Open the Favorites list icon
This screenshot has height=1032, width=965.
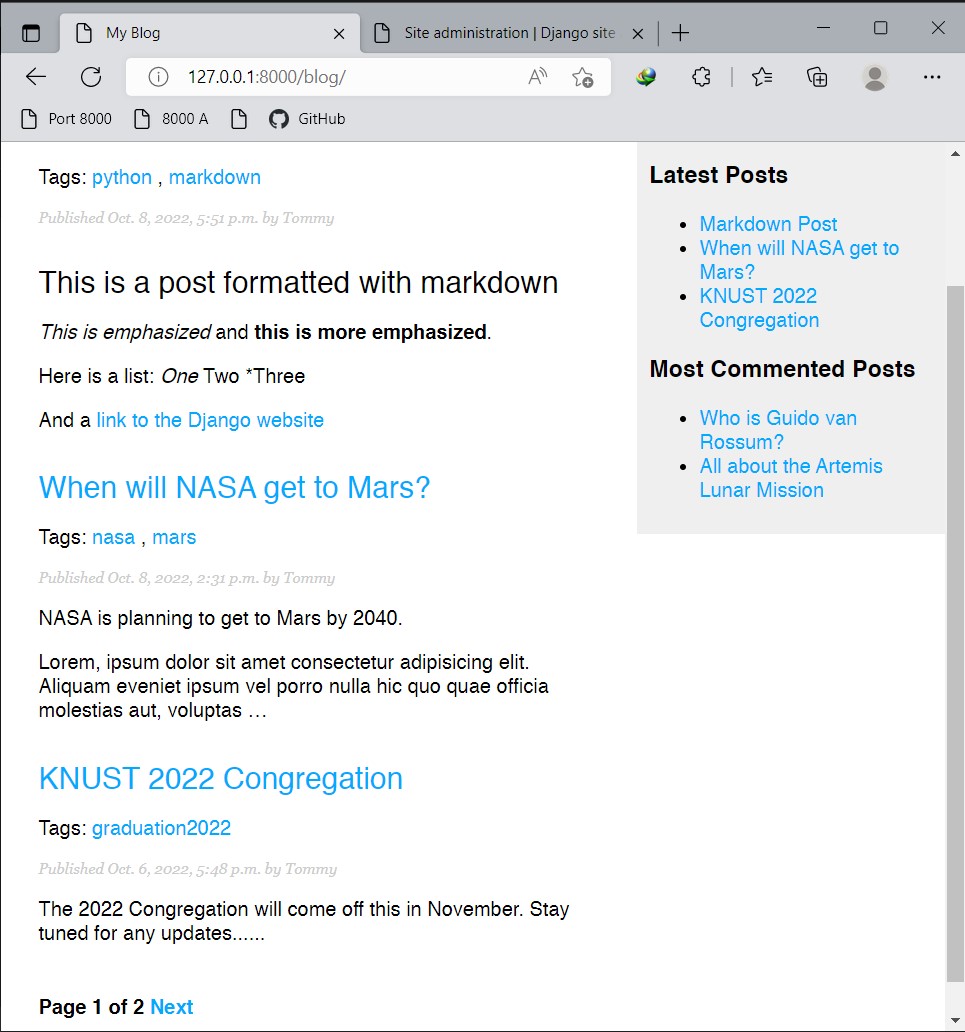[762, 77]
